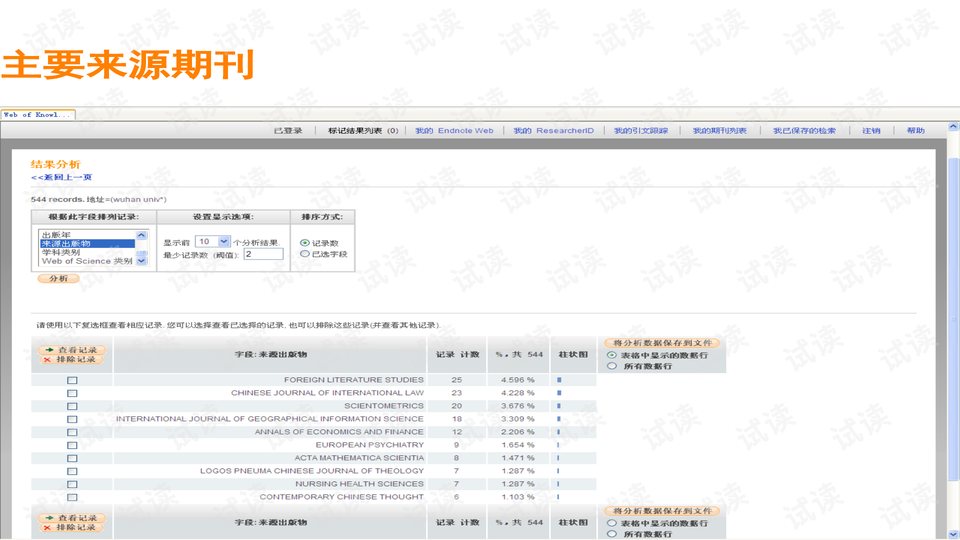Open 我的引文跟踪 link

click(x=641, y=130)
